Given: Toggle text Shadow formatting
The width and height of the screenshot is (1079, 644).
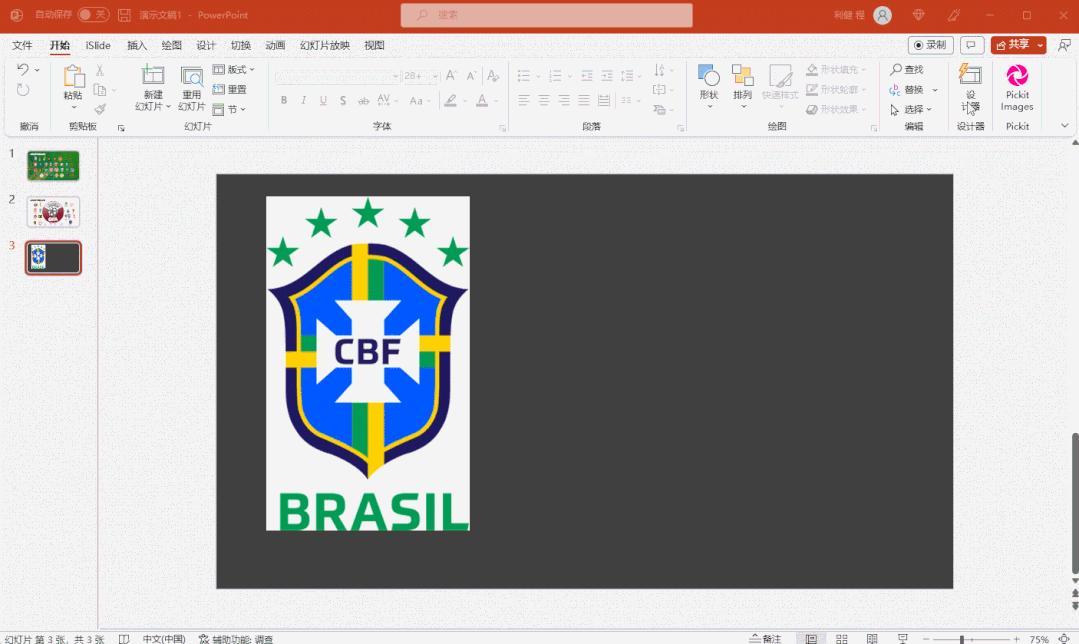Looking at the screenshot, I should point(343,100).
